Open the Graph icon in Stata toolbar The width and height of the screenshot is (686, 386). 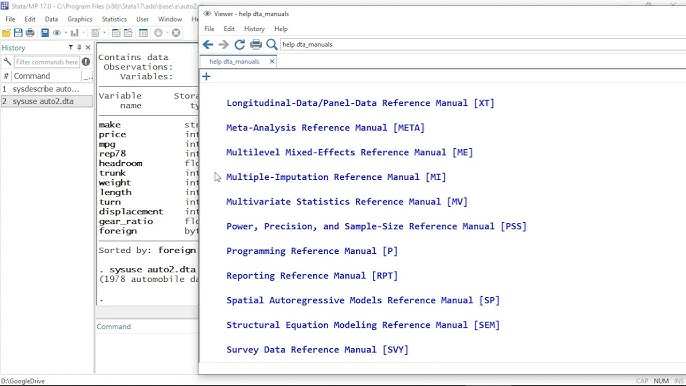[75, 33]
